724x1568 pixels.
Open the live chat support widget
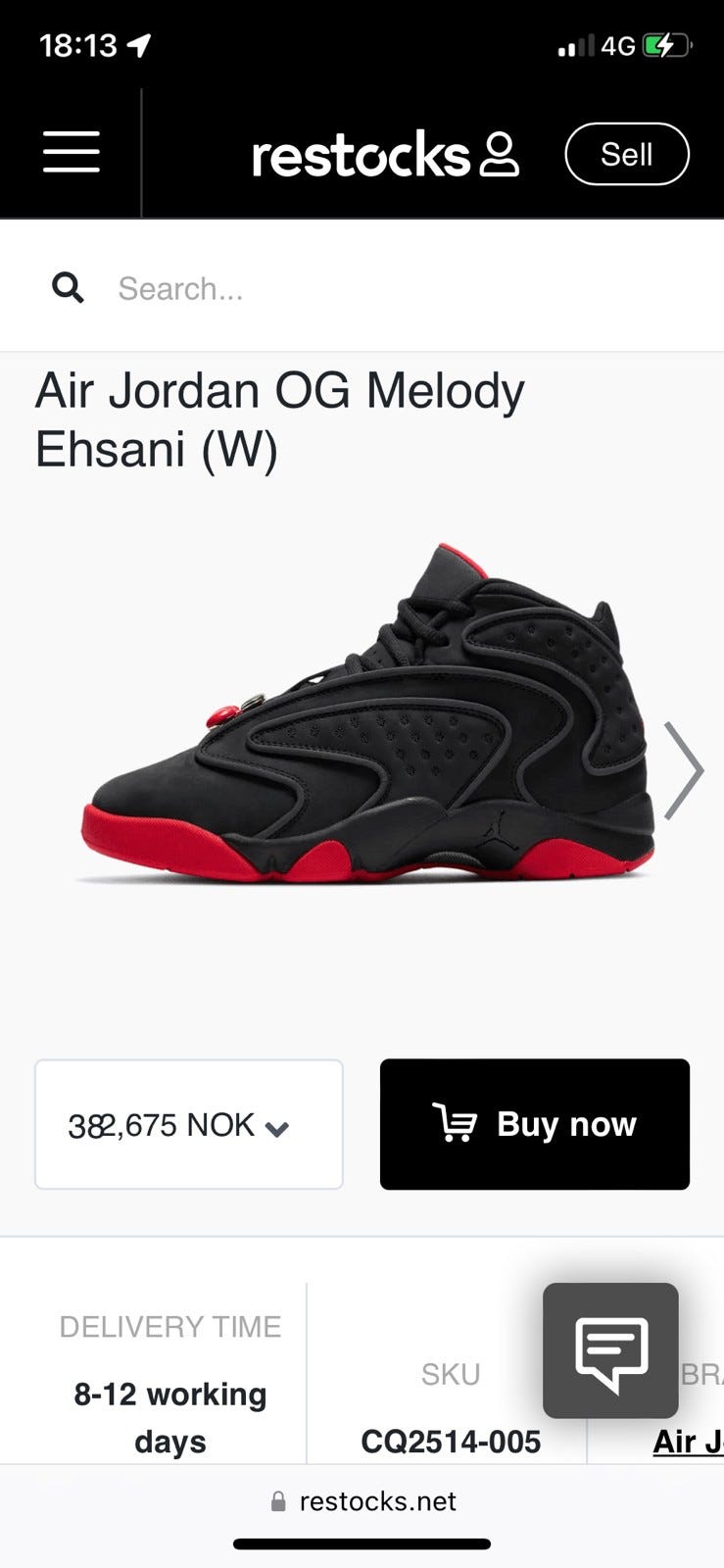click(x=611, y=1350)
